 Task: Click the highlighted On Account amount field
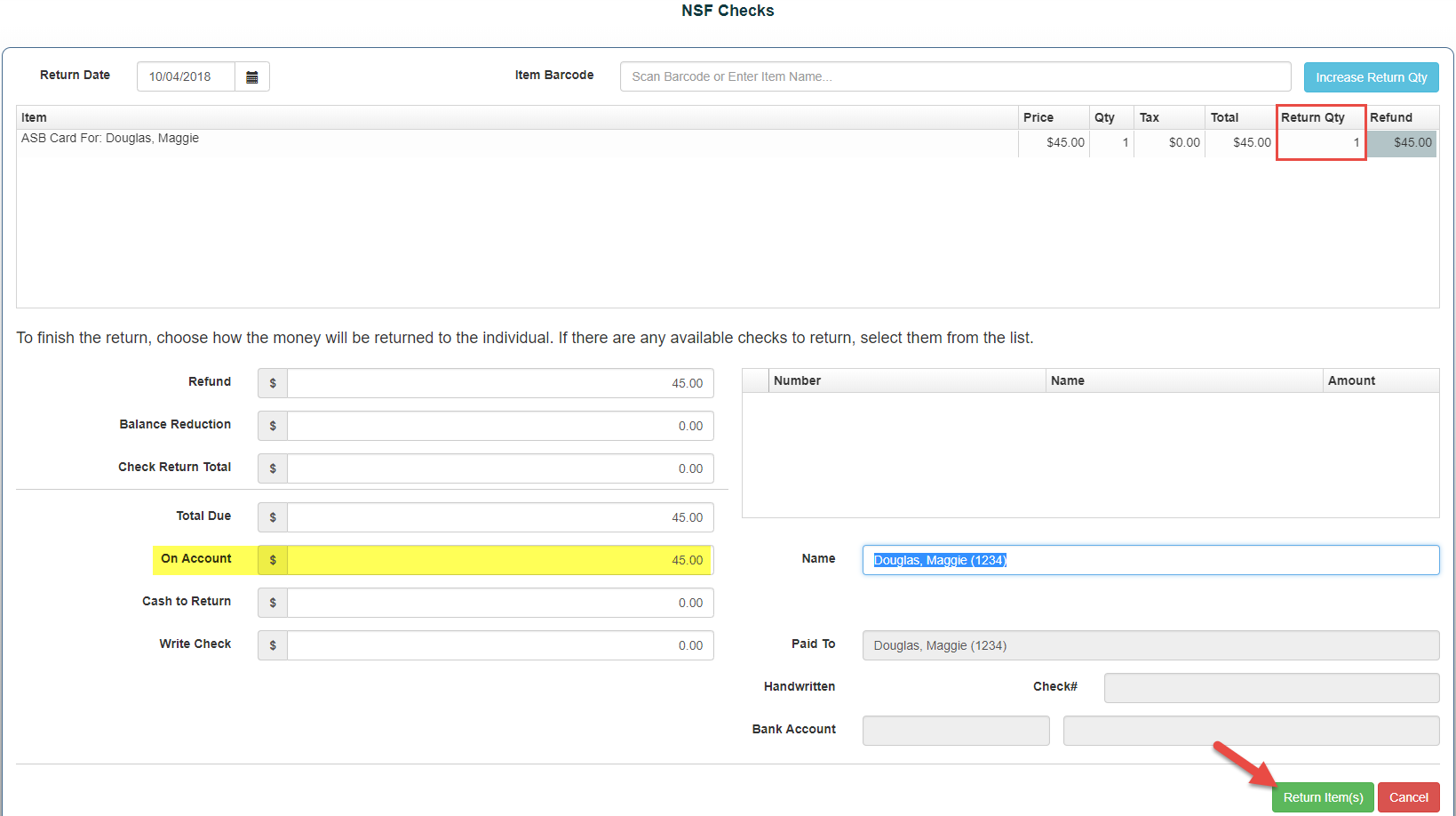[x=500, y=560]
